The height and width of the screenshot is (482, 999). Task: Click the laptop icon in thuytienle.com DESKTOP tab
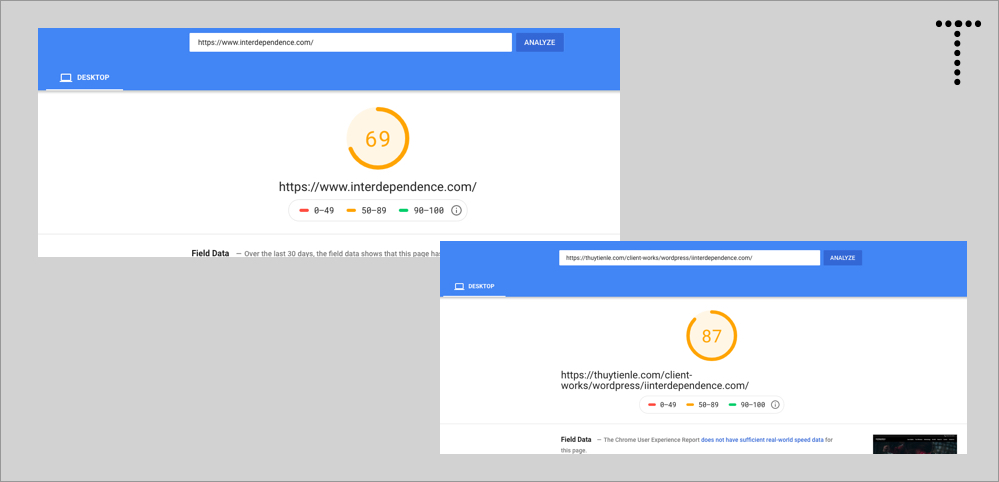tap(459, 287)
